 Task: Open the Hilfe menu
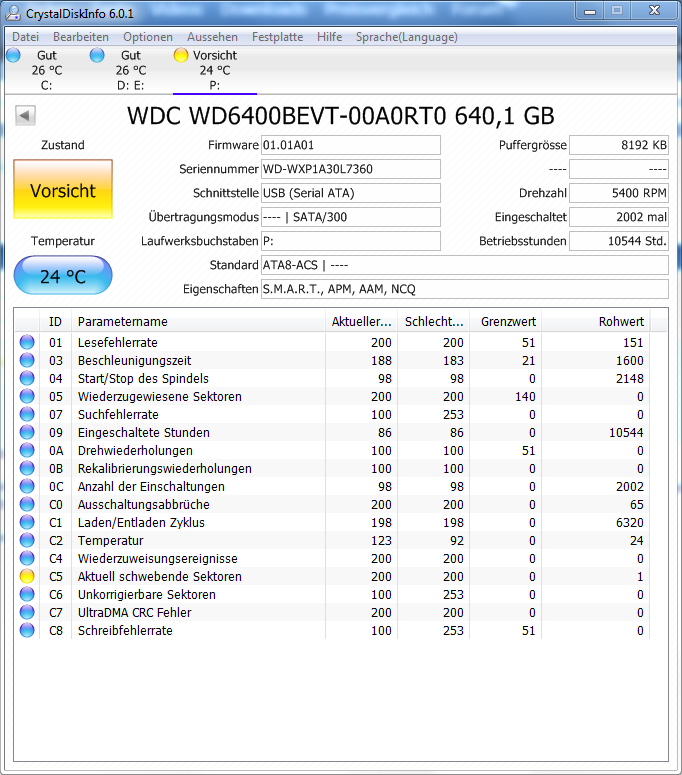coord(329,37)
